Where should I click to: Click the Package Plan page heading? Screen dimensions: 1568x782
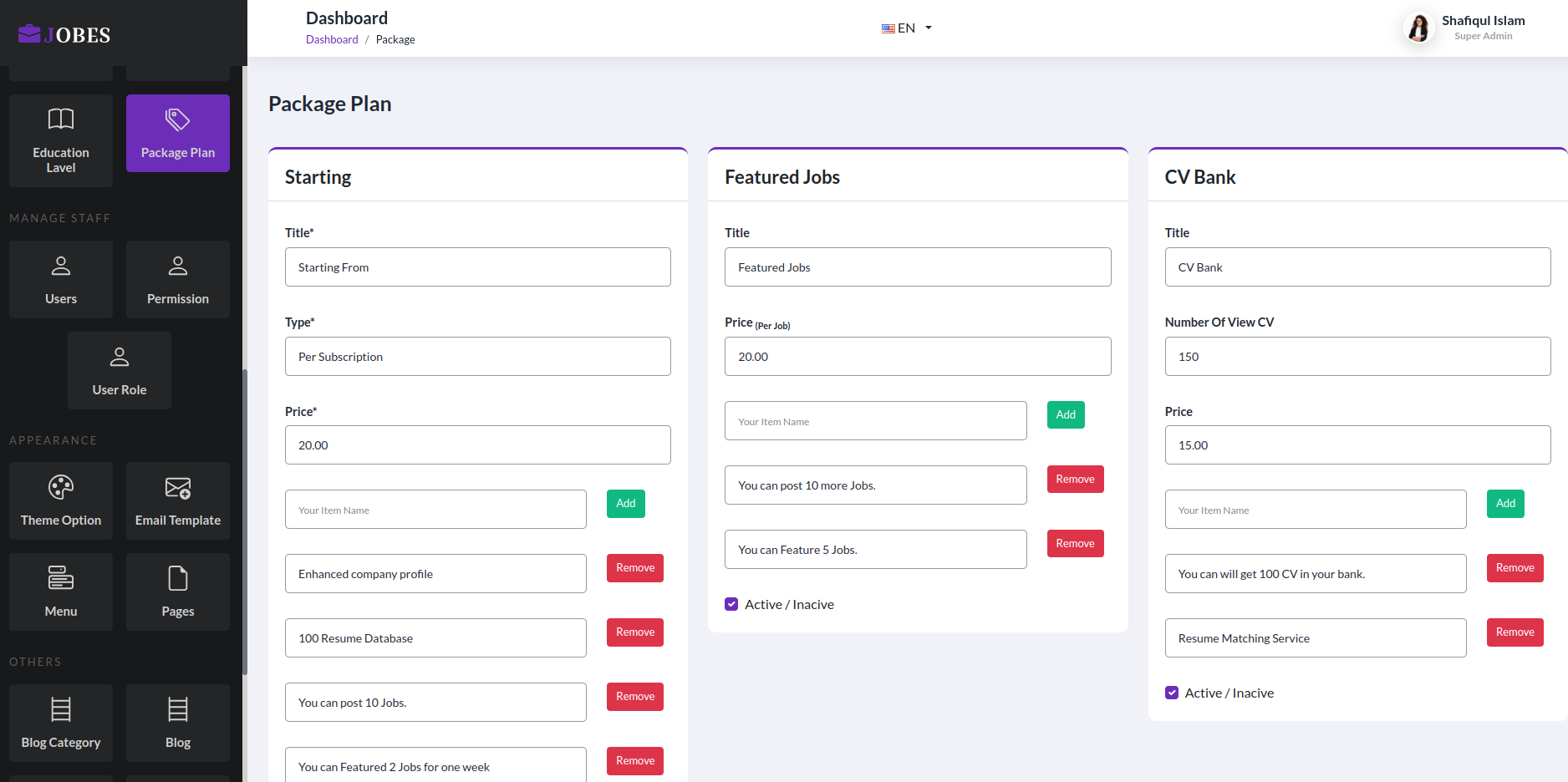(330, 104)
